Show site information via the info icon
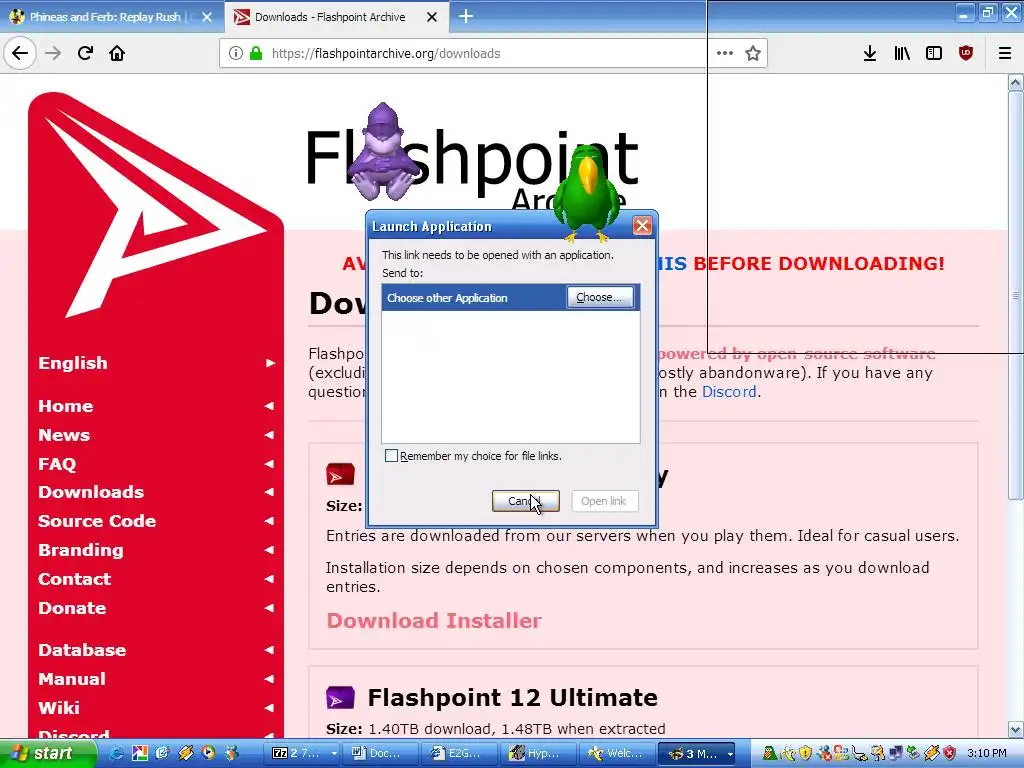Viewport: 1024px width, 768px height. (x=236, y=53)
